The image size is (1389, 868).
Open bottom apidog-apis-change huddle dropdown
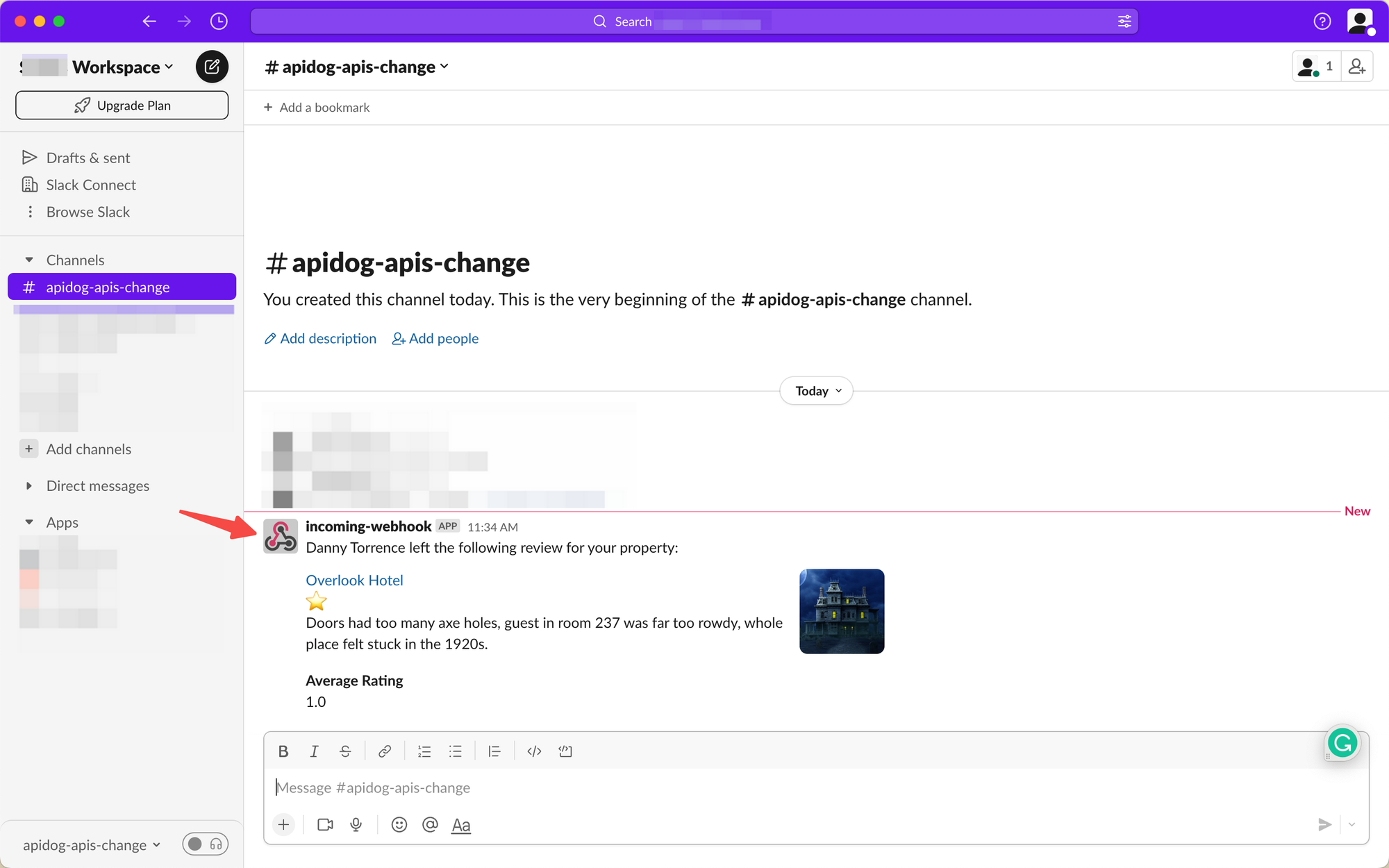[92, 845]
